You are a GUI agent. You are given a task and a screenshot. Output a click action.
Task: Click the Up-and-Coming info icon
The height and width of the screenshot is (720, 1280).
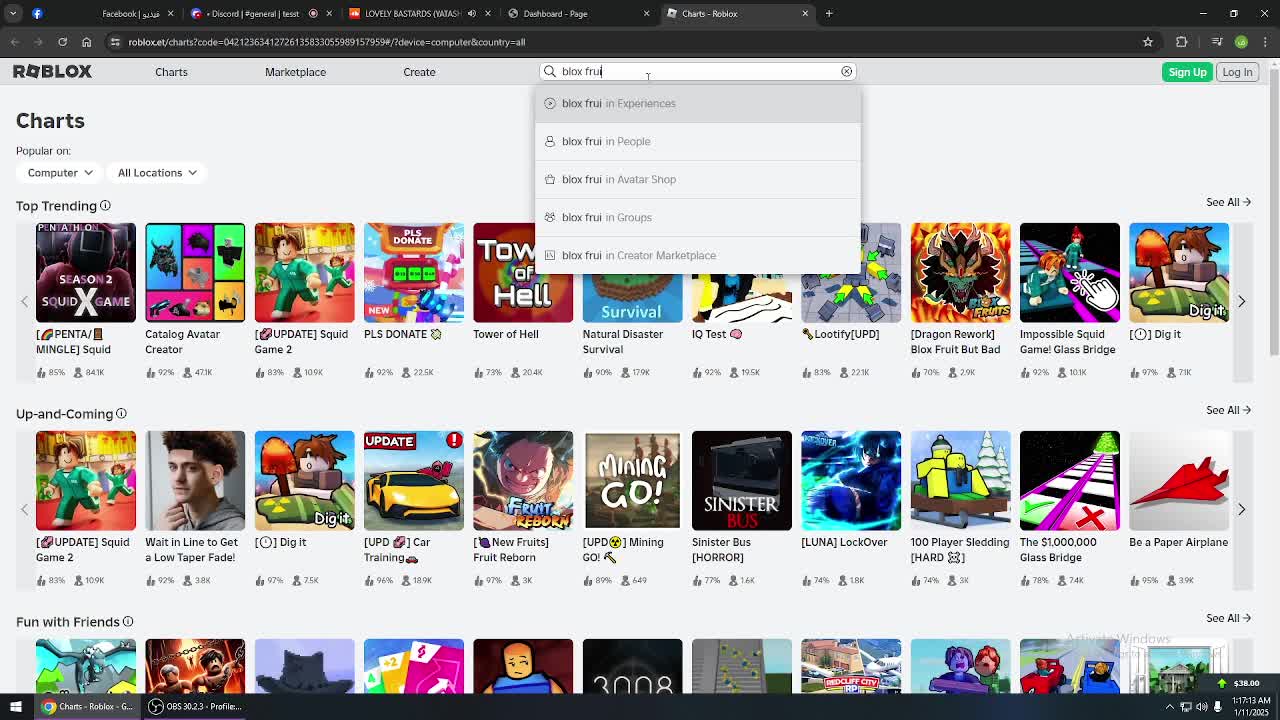(121, 414)
